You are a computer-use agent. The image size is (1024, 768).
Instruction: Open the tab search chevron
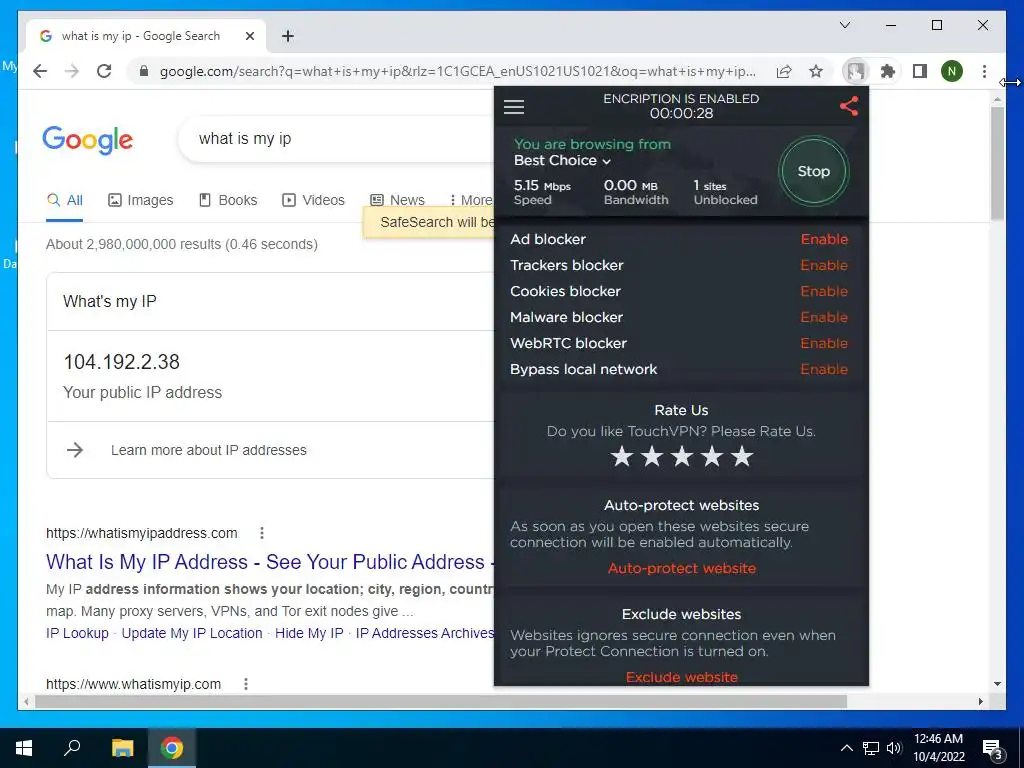point(844,25)
